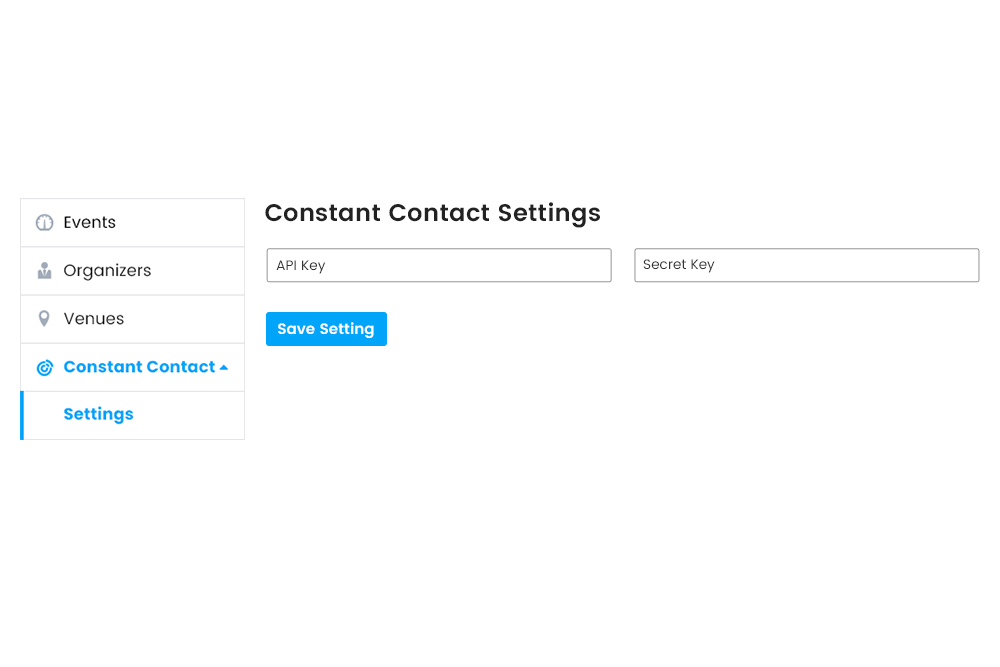This screenshot has height=667, width=1000.
Task: Click into the API Key field
Action: [x=438, y=265]
